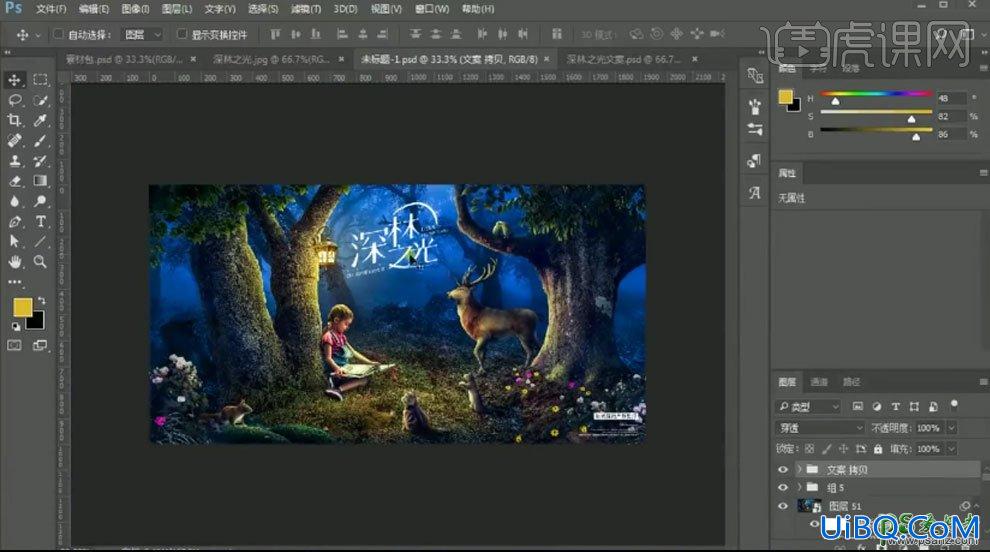Toggle shape layer filter in Layers panel
The height and width of the screenshot is (552, 990).
(x=914, y=406)
